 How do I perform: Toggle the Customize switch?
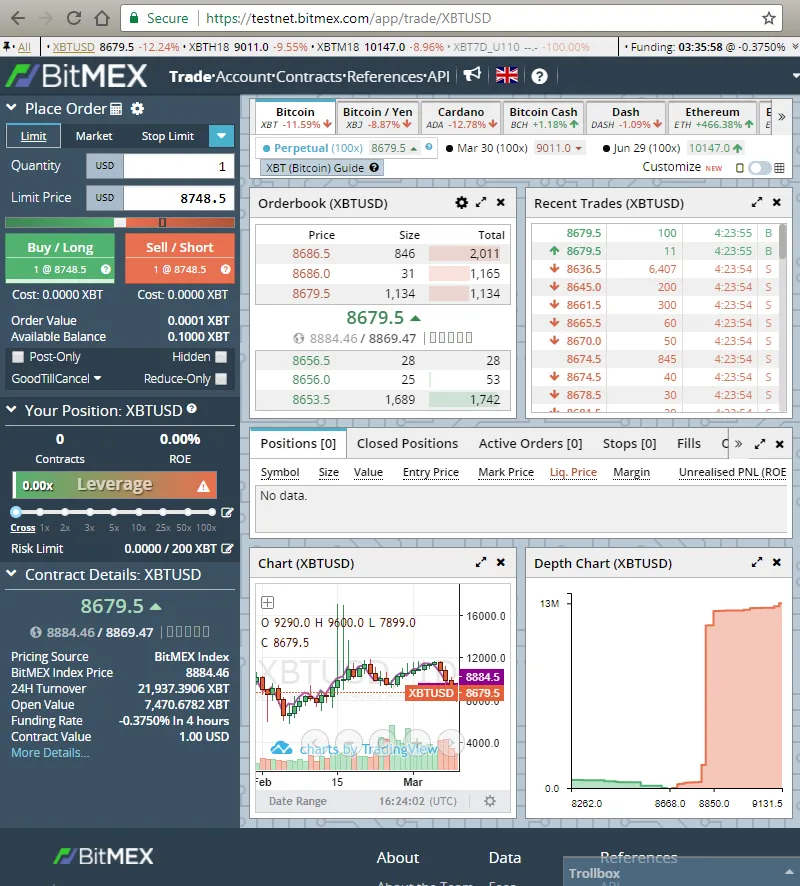click(759, 168)
